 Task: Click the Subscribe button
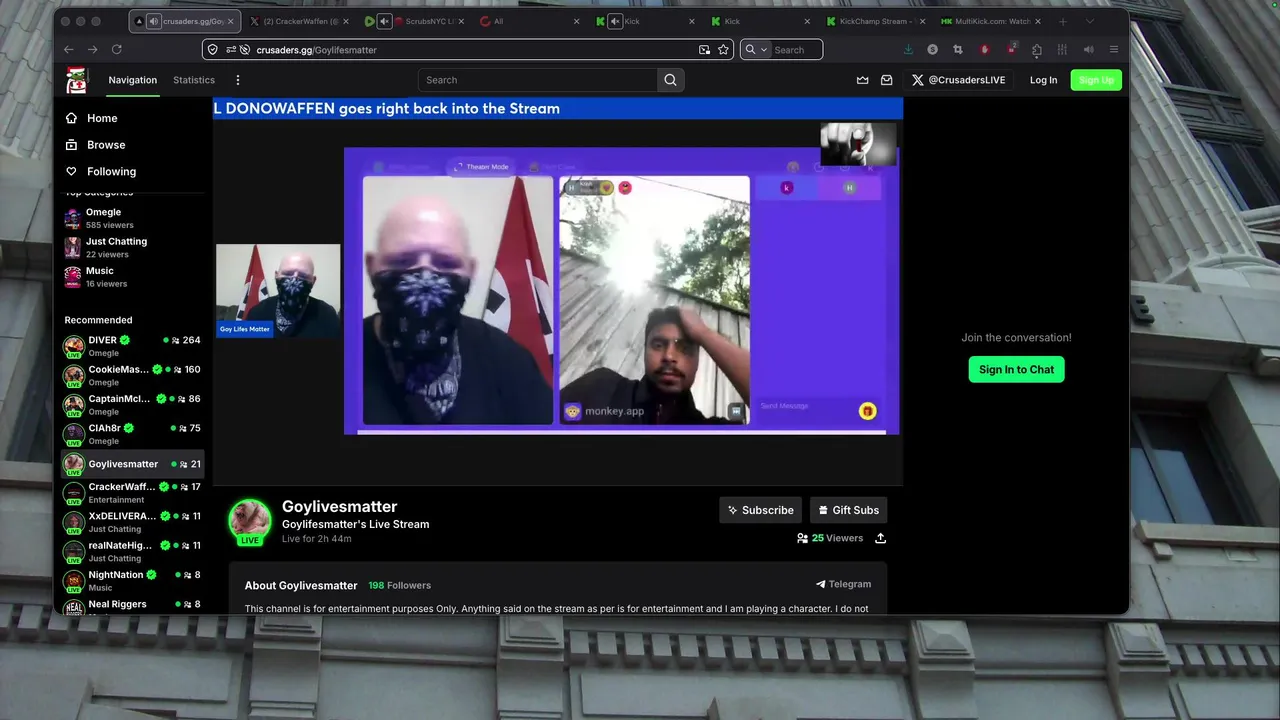coord(761,510)
